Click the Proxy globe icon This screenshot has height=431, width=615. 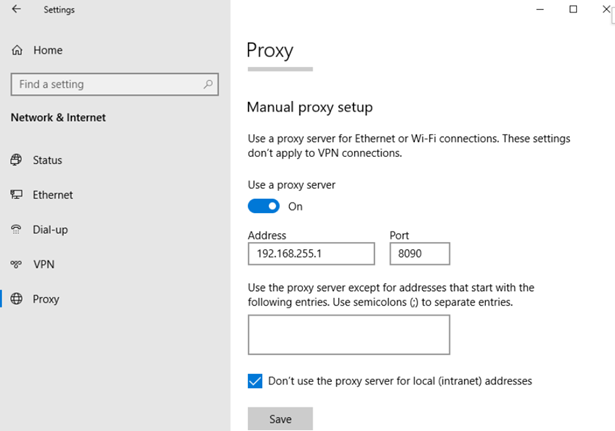pos(16,298)
